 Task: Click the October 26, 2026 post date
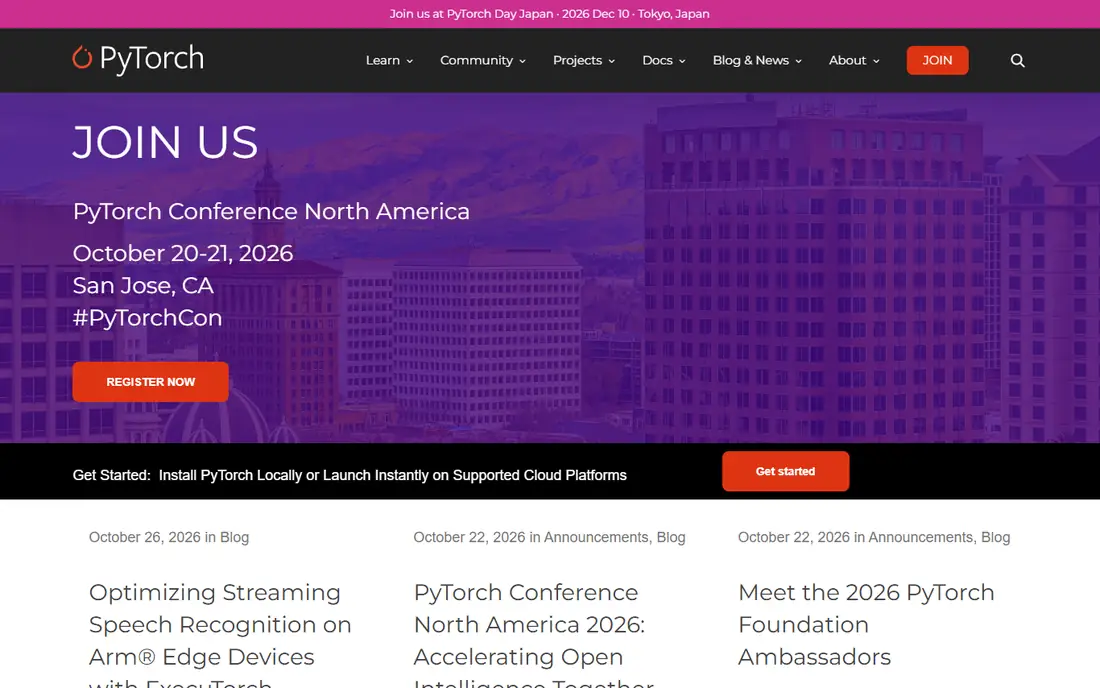[145, 537]
